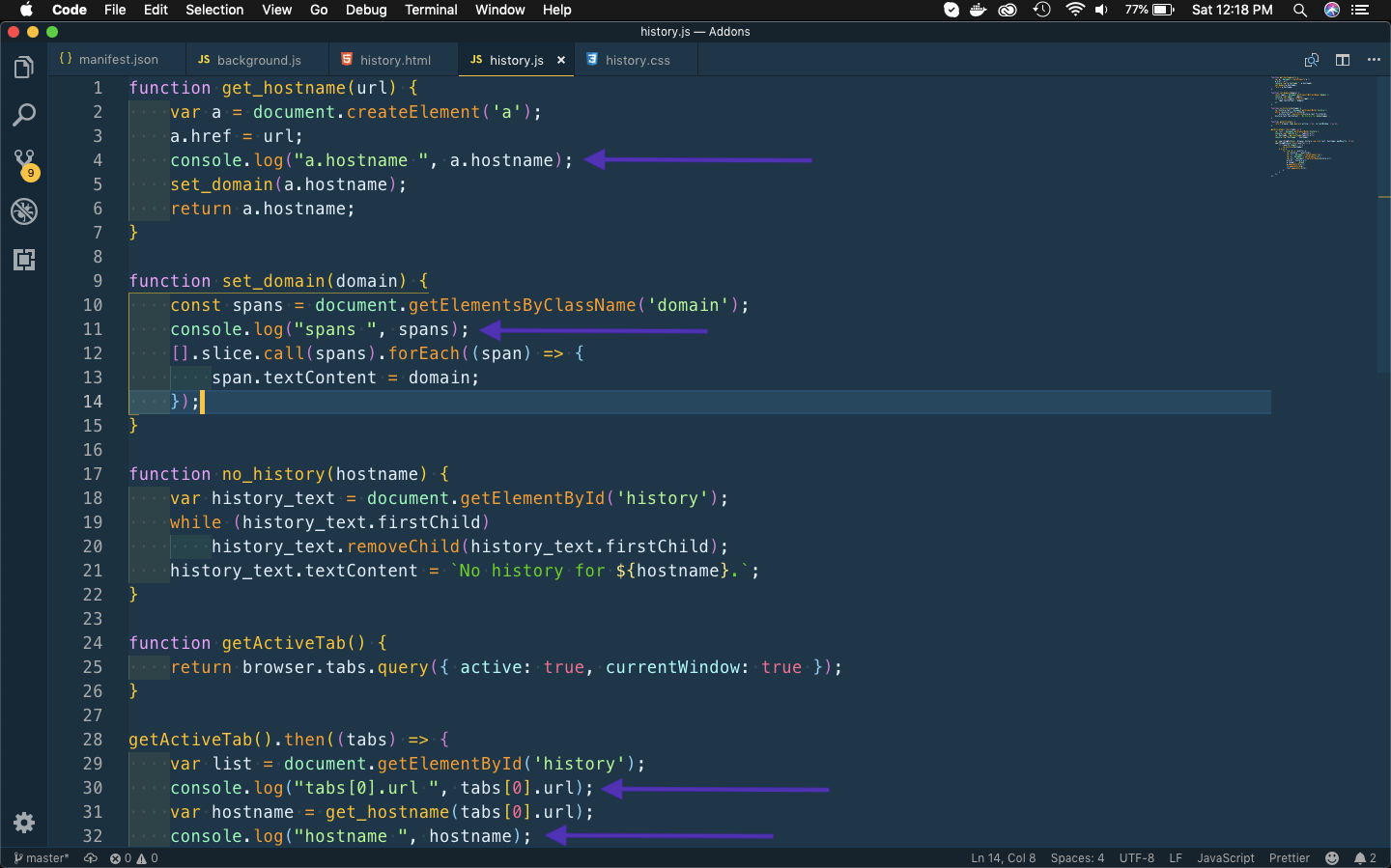This screenshot has height=868, width=1391.
Task: Close the history.js tab
Action: point(561,60)
